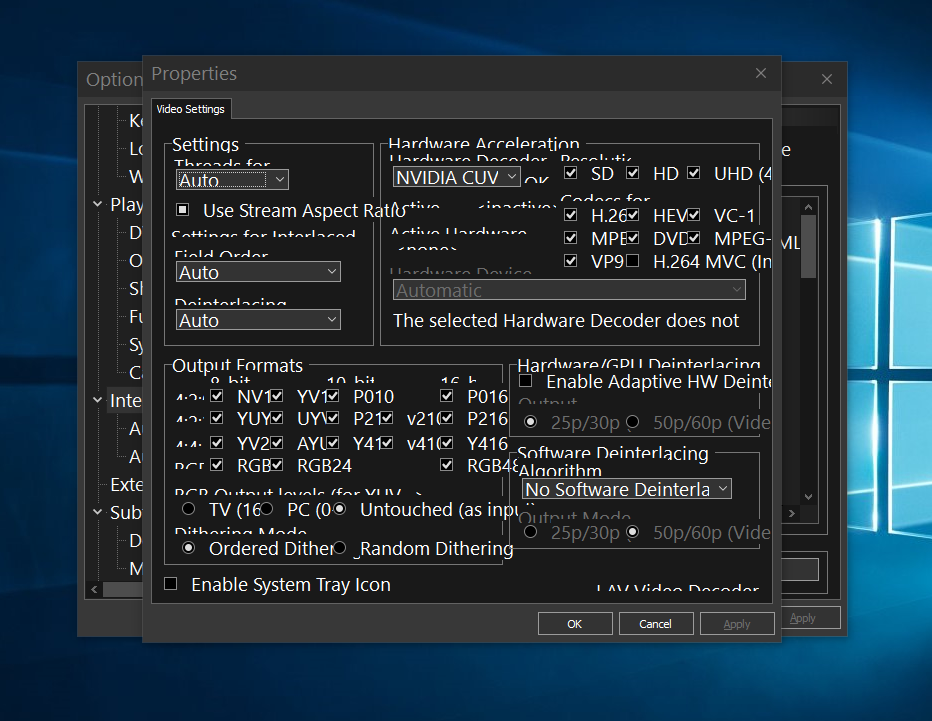Viewport: 932px width, 721px height.
Task: Open the Field Order dropdown
Action: tap(258, 271)
